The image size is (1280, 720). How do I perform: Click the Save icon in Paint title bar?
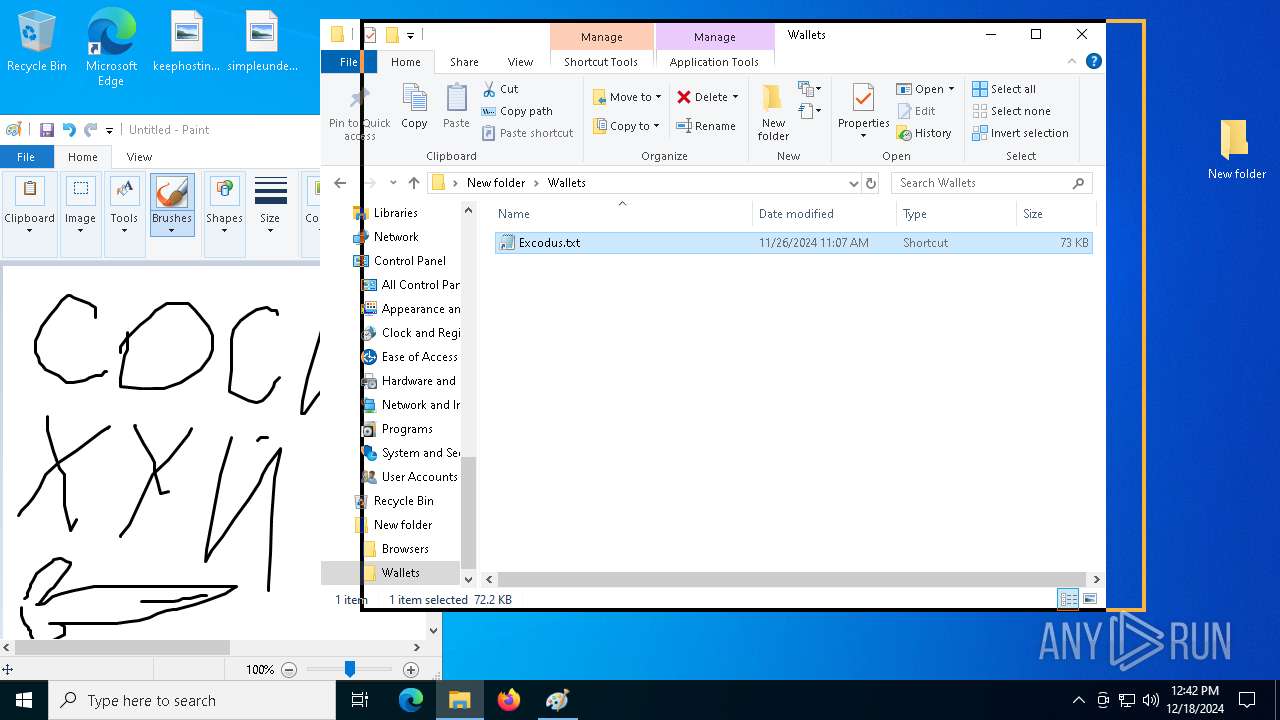coord(46,130)
